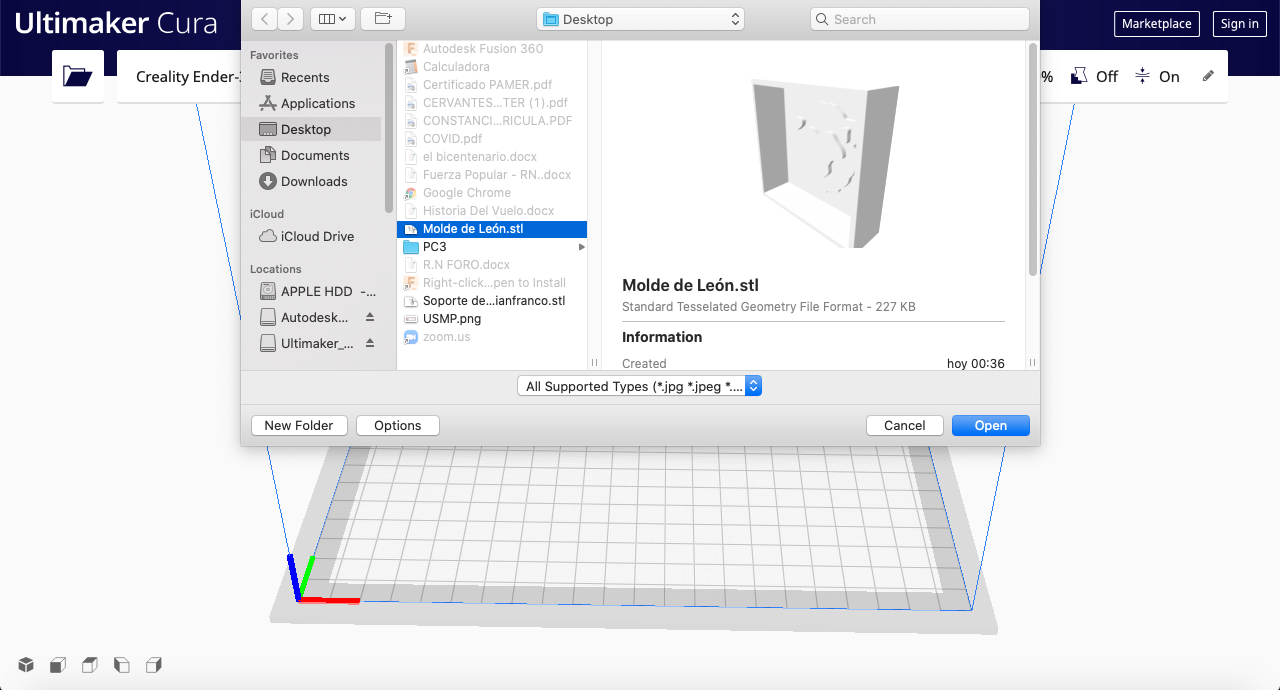Switch to right side view cube
The width and height of the screenshot is (1280, 690).
154,665
